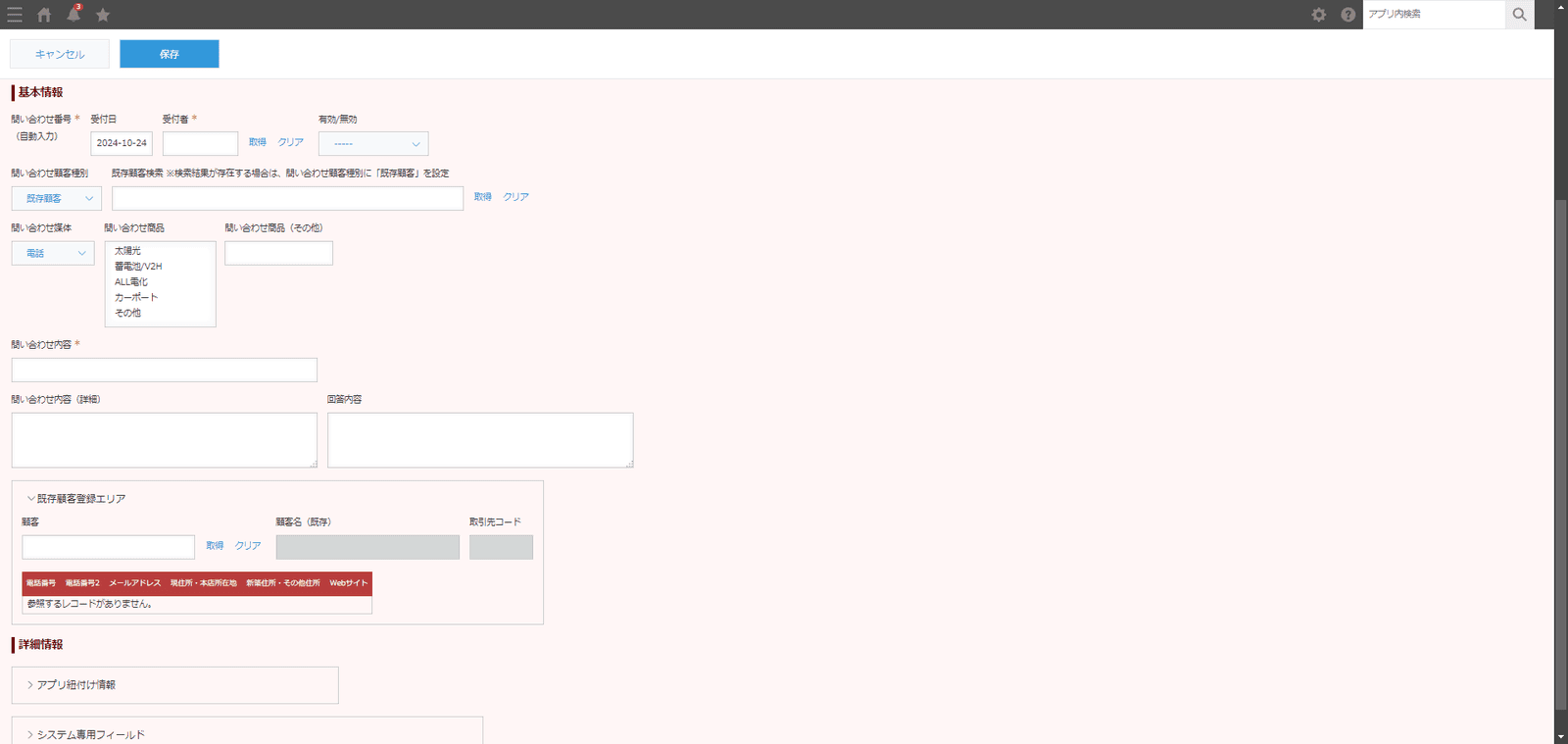Click the search magnifier button
The image size is (1568, 744).
[1520, 15]
